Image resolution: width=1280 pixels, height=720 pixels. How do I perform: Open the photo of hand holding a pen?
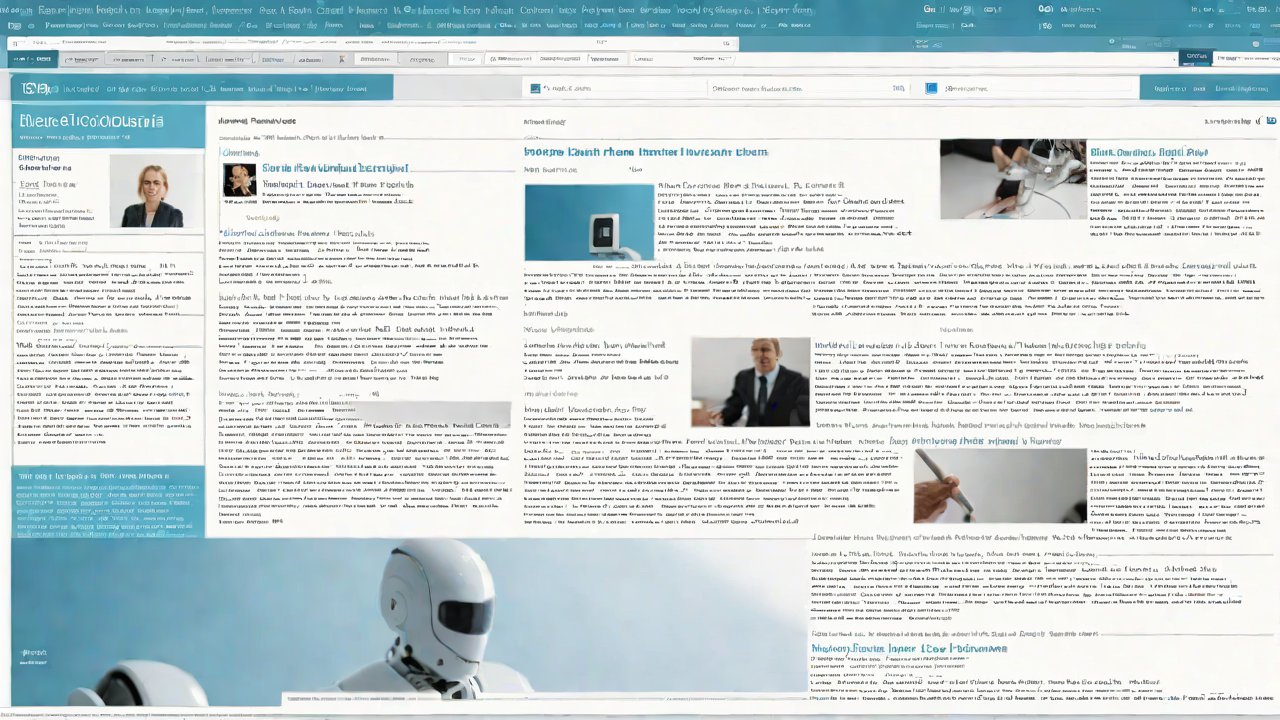[x=999, y=485]
